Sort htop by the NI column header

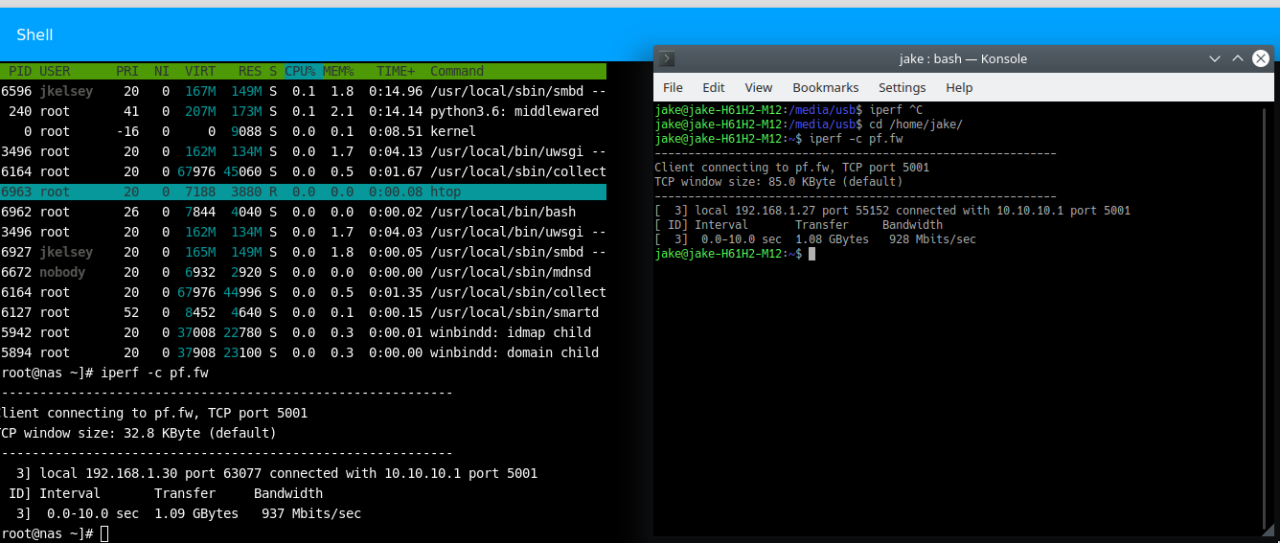(162, 71)
